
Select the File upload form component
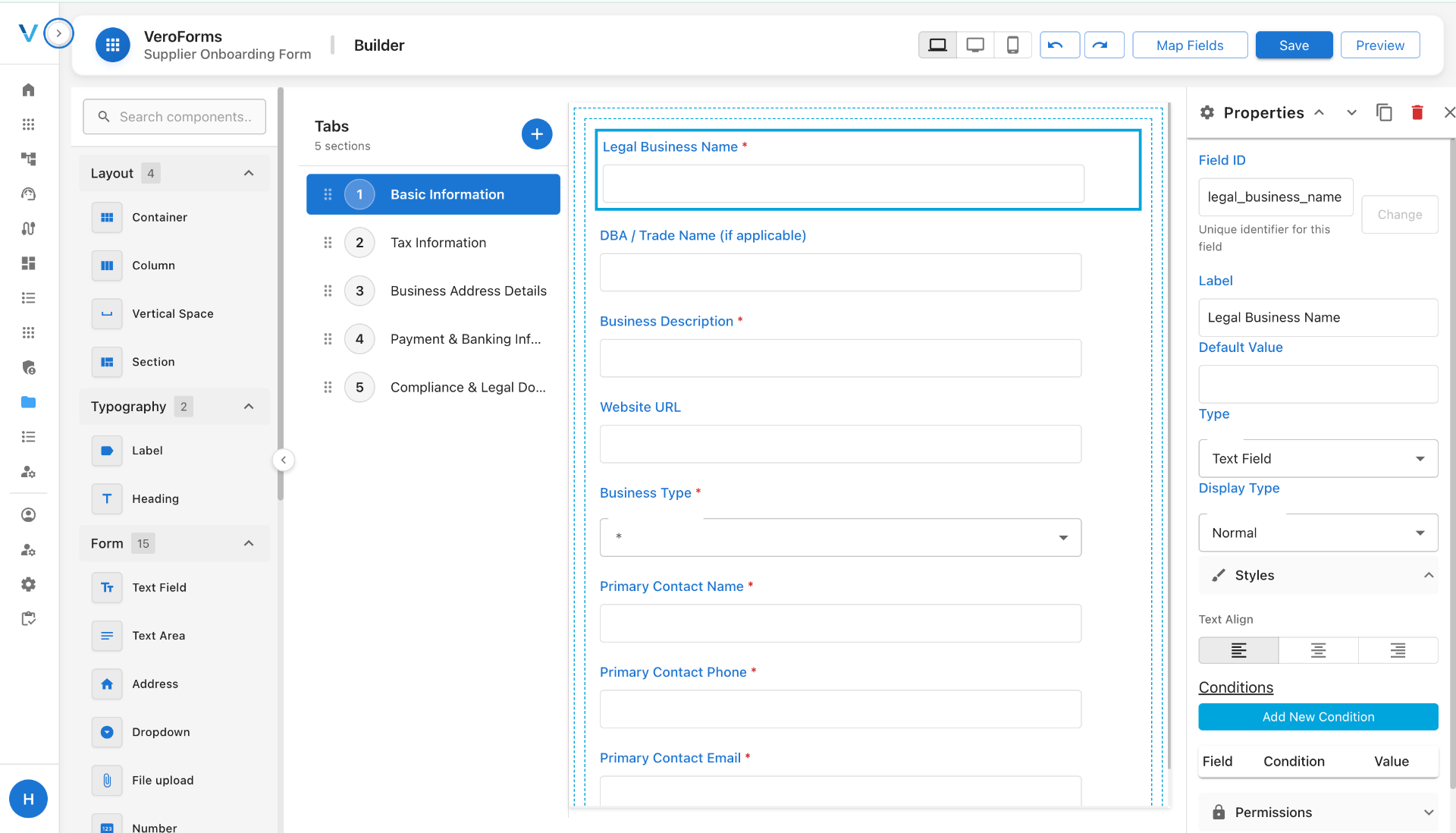point(174,780)
